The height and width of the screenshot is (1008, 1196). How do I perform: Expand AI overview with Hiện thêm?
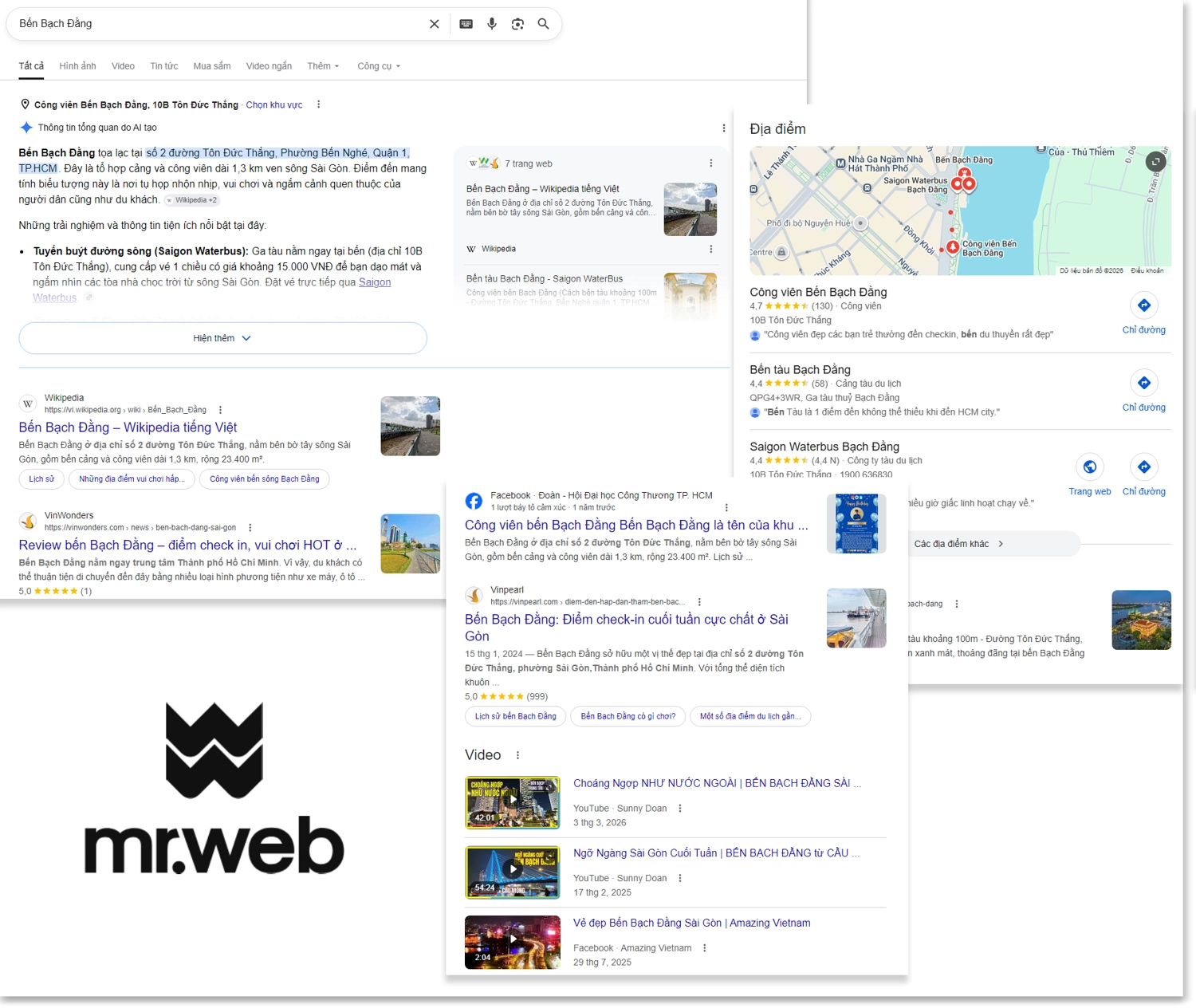[222, 338]
